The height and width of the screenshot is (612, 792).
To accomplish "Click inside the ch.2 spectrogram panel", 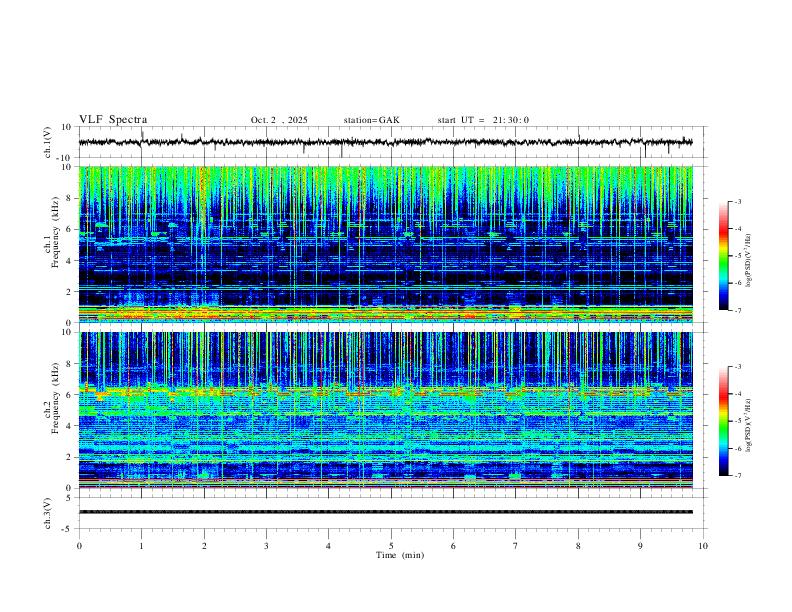I will [385, 410].
